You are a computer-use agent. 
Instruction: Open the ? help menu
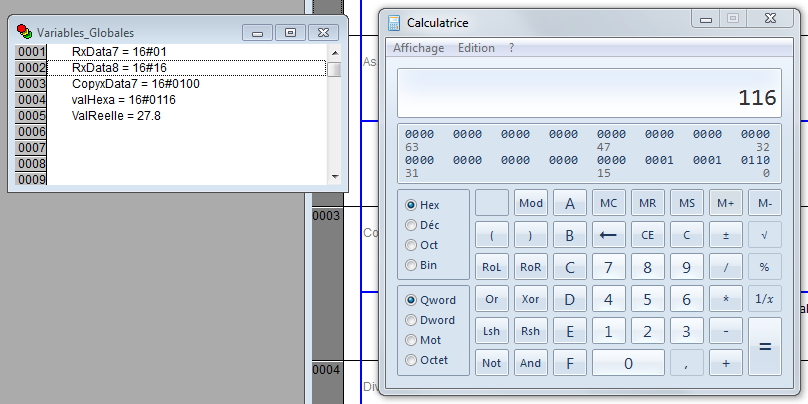512,48
